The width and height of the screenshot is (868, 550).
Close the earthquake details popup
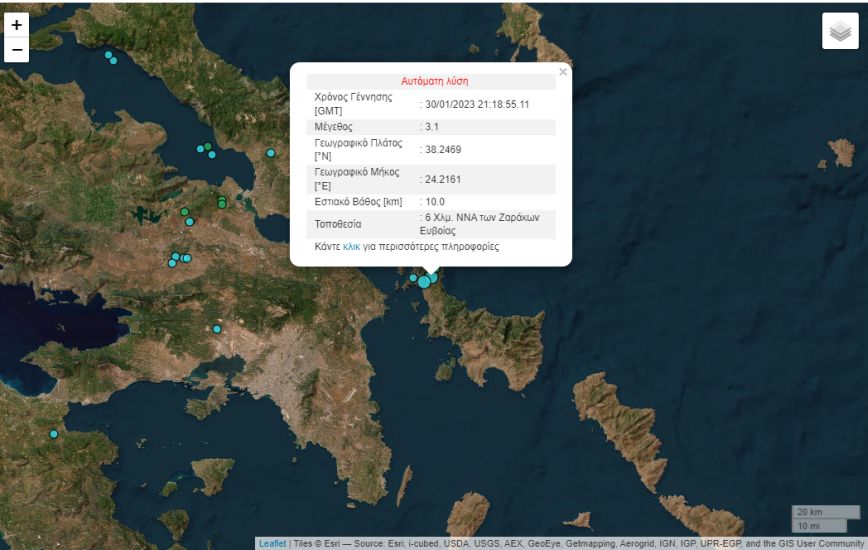pyautogui.click(x=563, y=72)
